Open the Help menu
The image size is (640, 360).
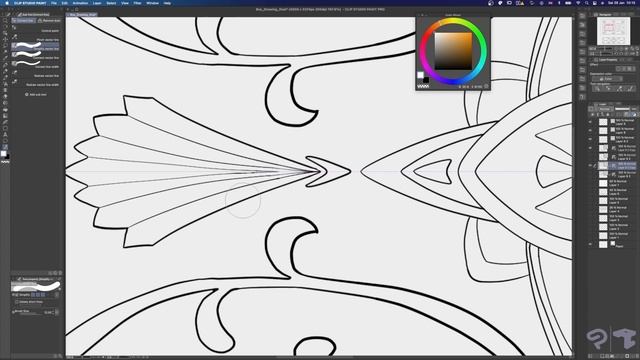pyautogui.click(x=167, y=3)
